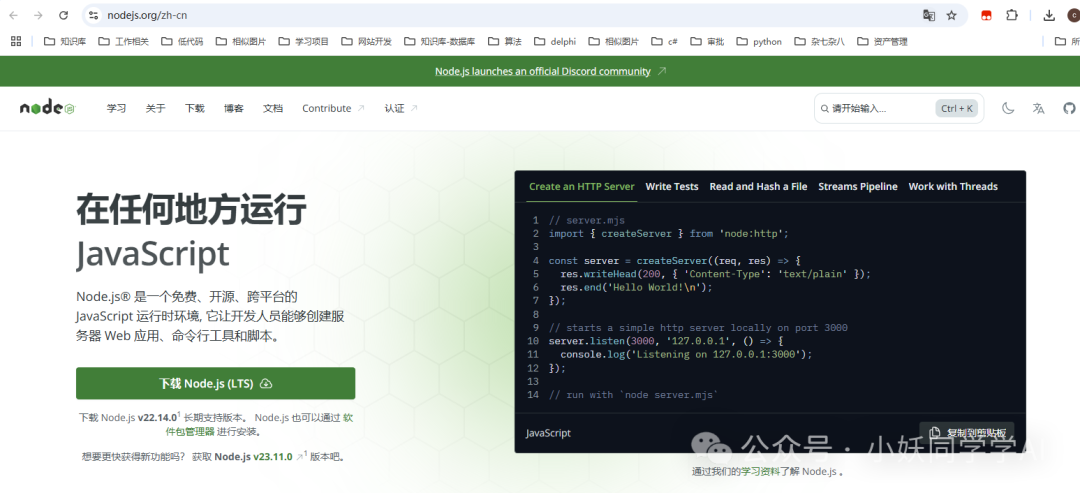Open the red extension icon
The width and height of the screenshot is (1080, 493).
(x=986, y=15)
